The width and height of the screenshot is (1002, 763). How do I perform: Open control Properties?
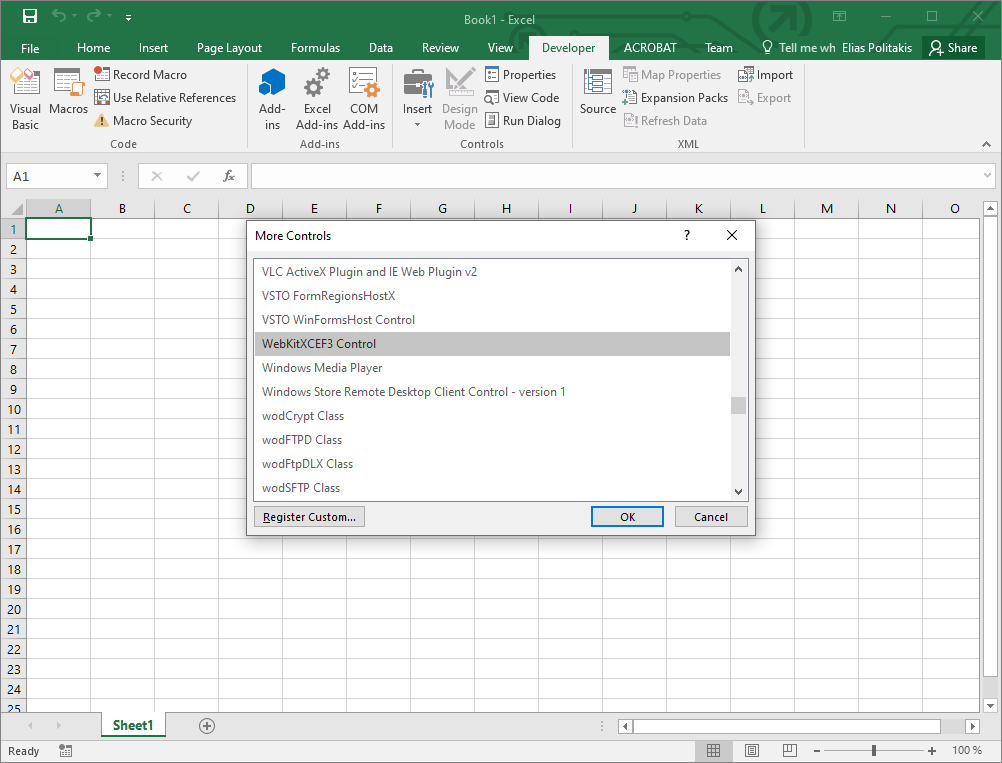point(520,75)
